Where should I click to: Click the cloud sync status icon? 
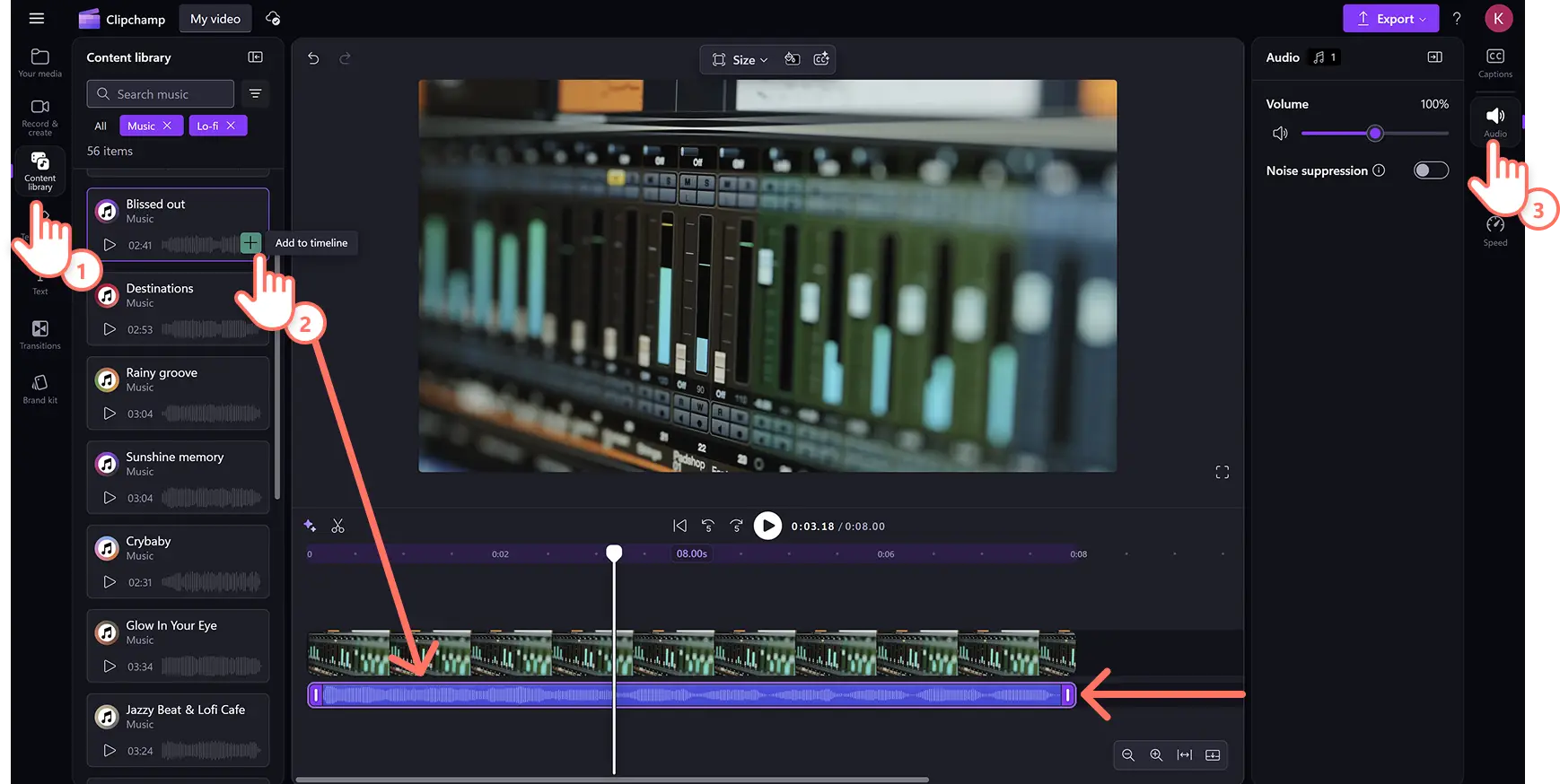(274, 19)
